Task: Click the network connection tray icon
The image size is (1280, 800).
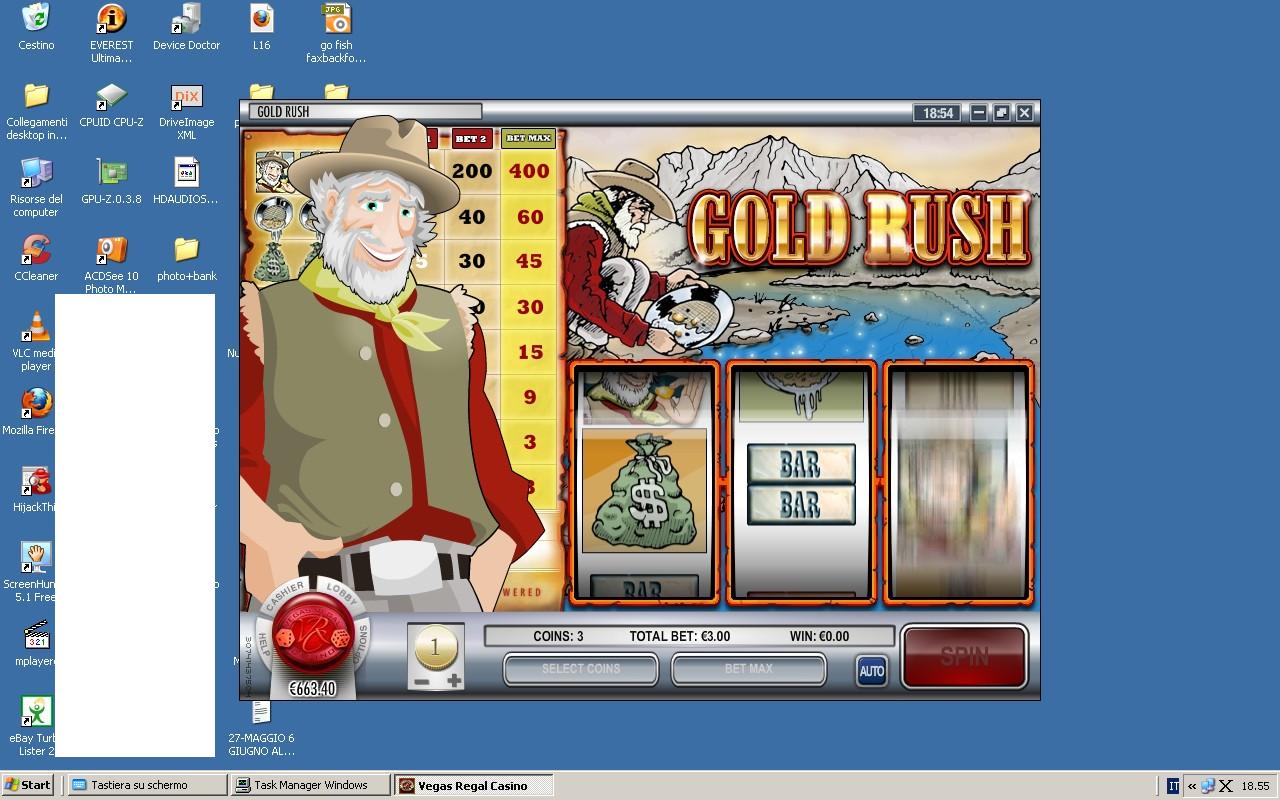Action: 1209,786
